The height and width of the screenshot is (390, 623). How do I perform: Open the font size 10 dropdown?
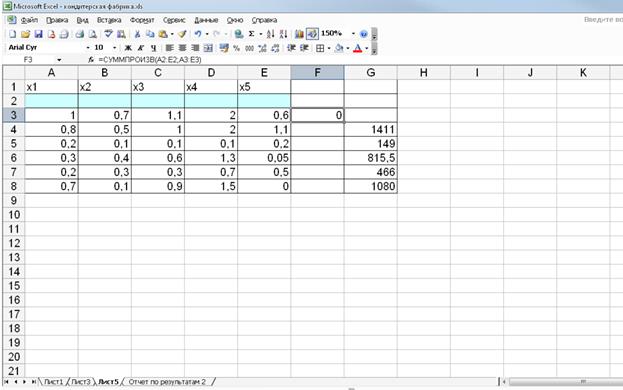(x=114, y=48)
